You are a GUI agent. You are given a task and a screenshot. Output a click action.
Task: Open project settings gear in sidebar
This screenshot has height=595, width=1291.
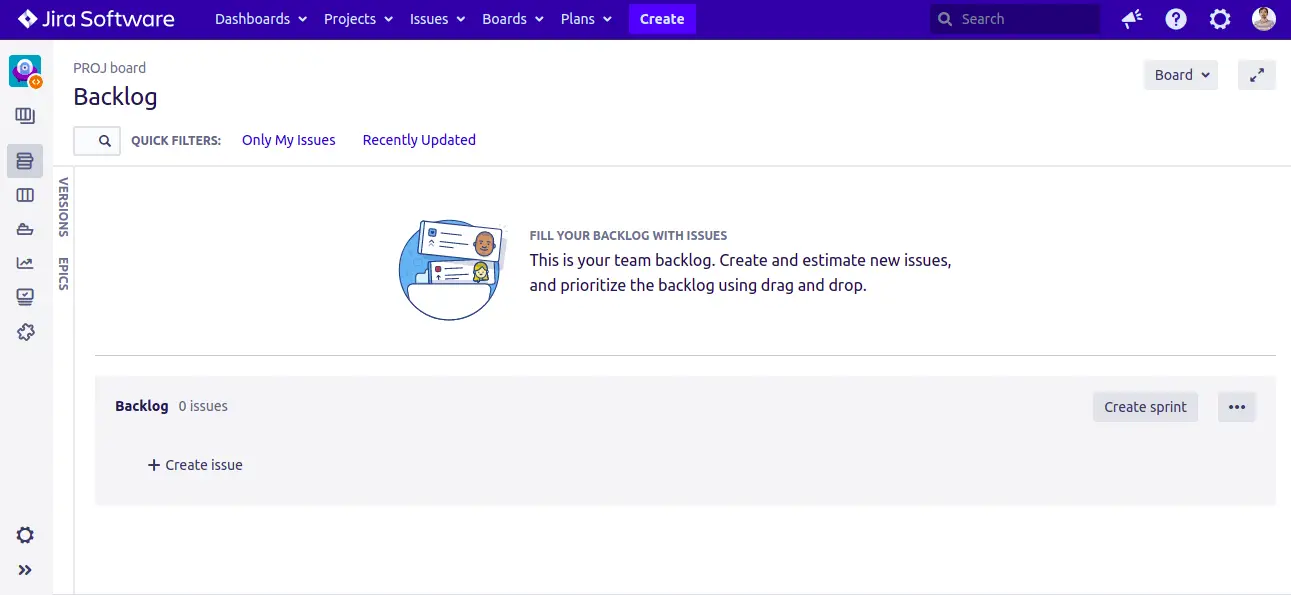point(25,535)
